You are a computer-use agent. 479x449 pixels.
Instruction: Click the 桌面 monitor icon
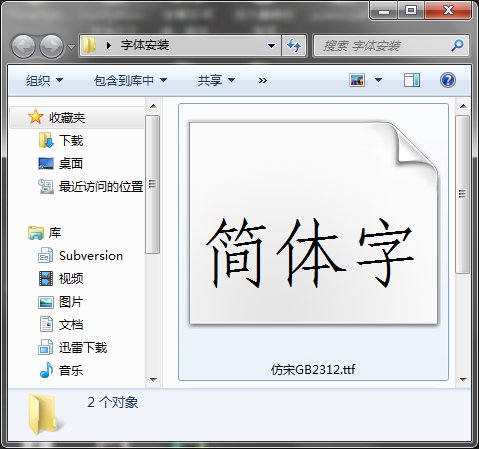coord(46,163)
